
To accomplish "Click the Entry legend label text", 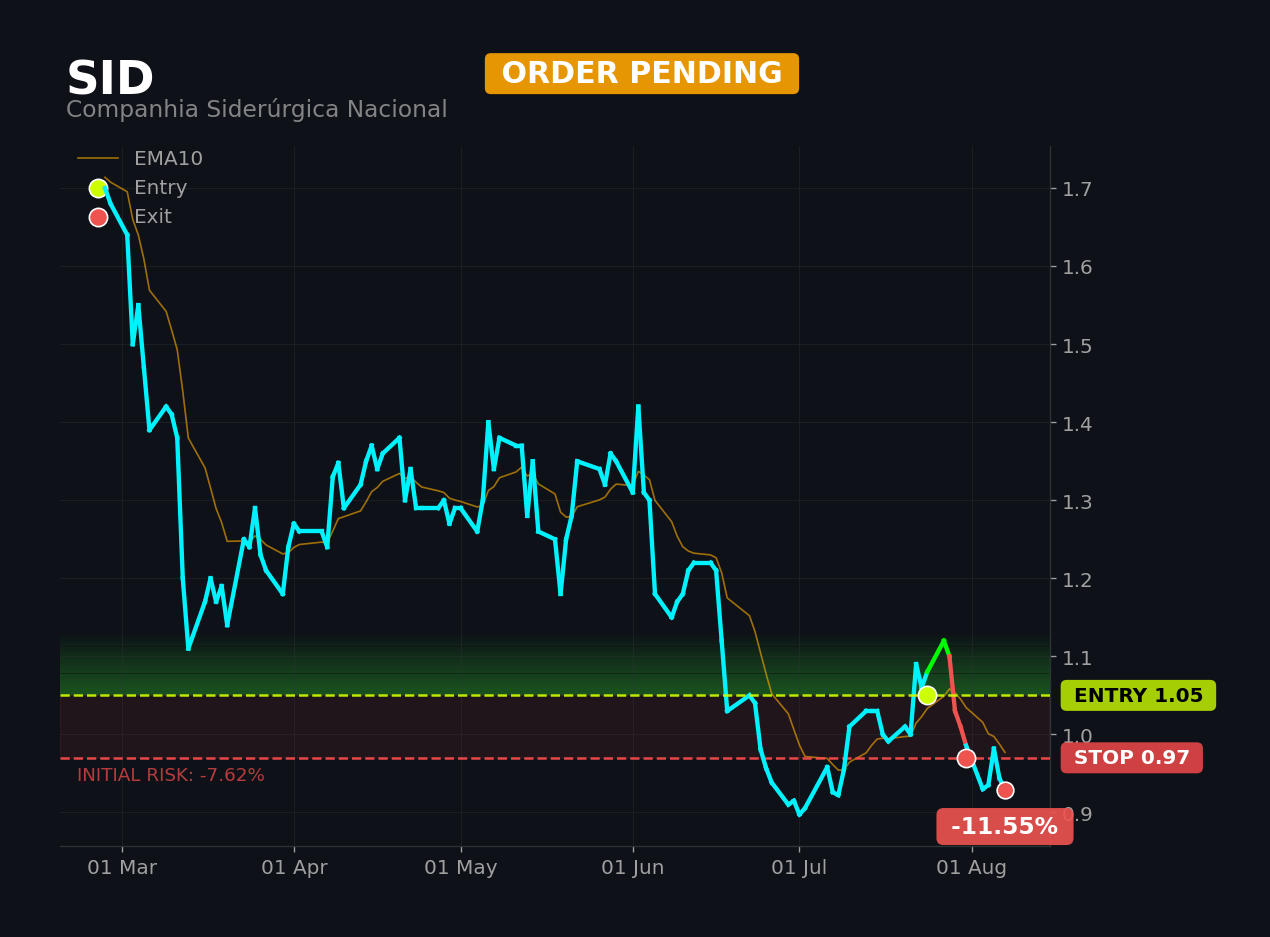I will [x=160, y=188].
